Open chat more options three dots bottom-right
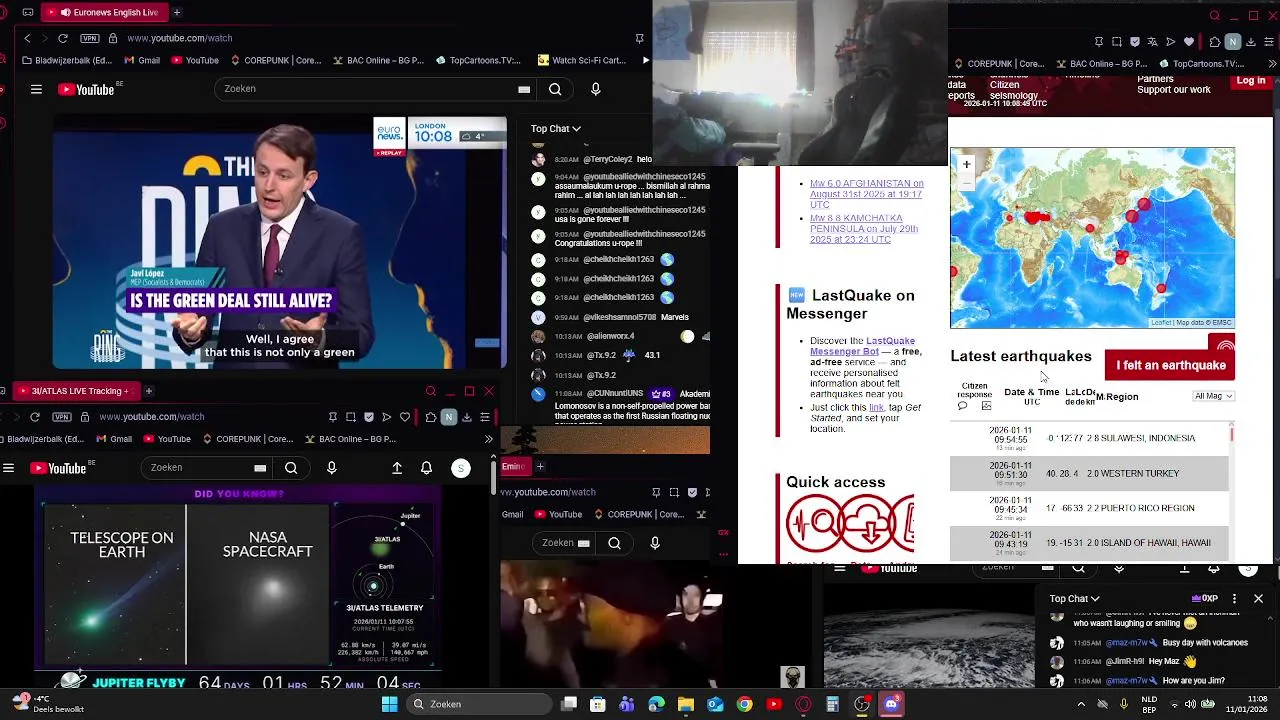The image size is (1280, 720). pyautogui.click(x=1234, y=598)
